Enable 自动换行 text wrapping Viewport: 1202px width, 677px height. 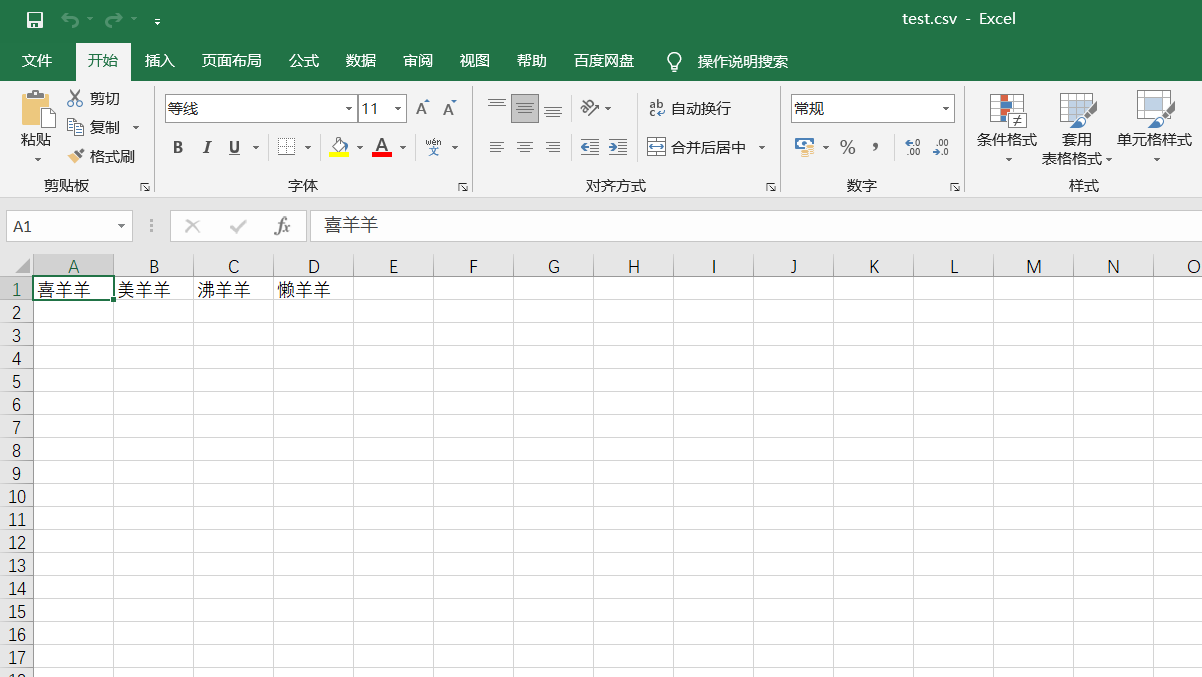click(693, 107)
